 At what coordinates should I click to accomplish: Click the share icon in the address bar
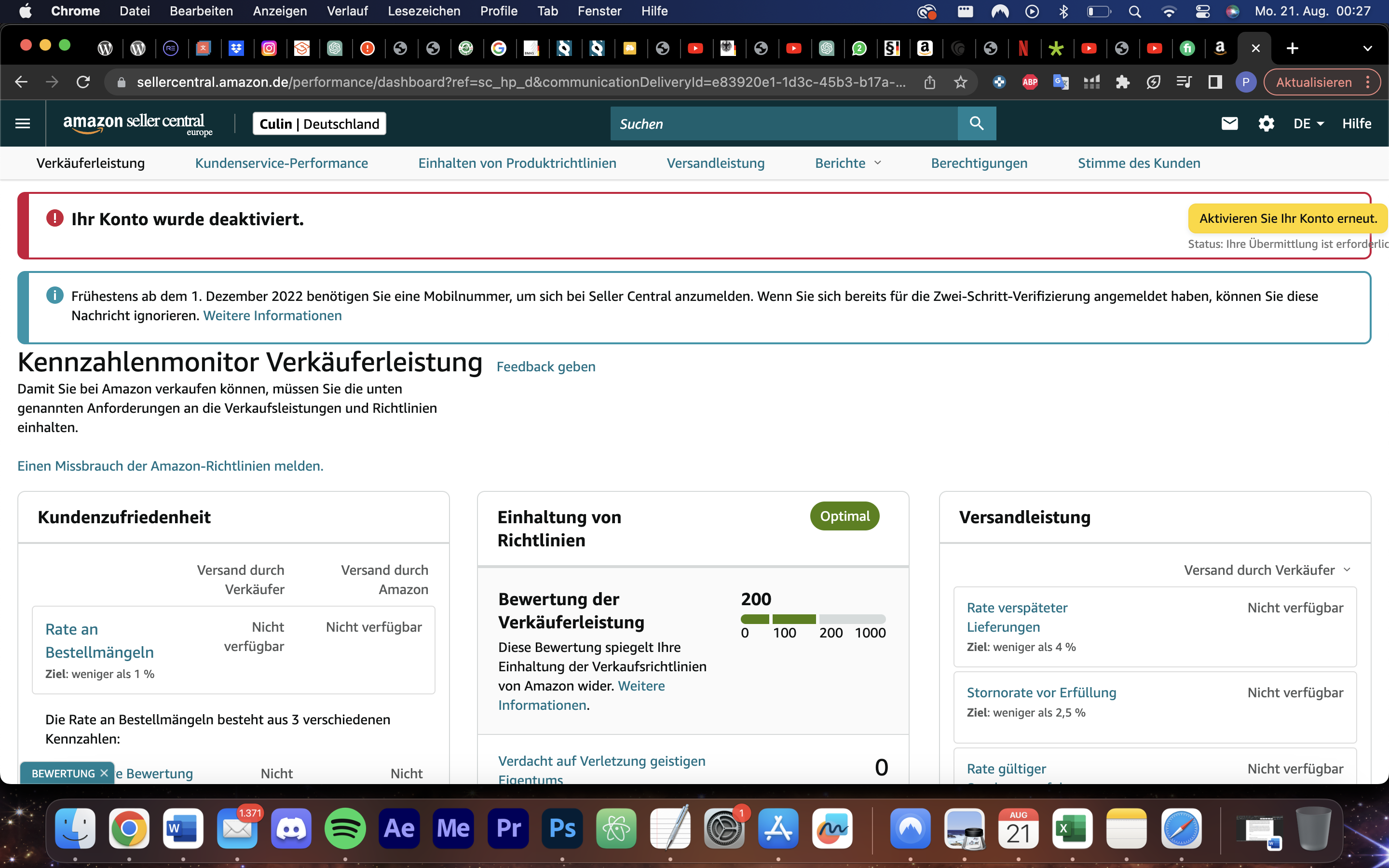(x=930, y=82)
